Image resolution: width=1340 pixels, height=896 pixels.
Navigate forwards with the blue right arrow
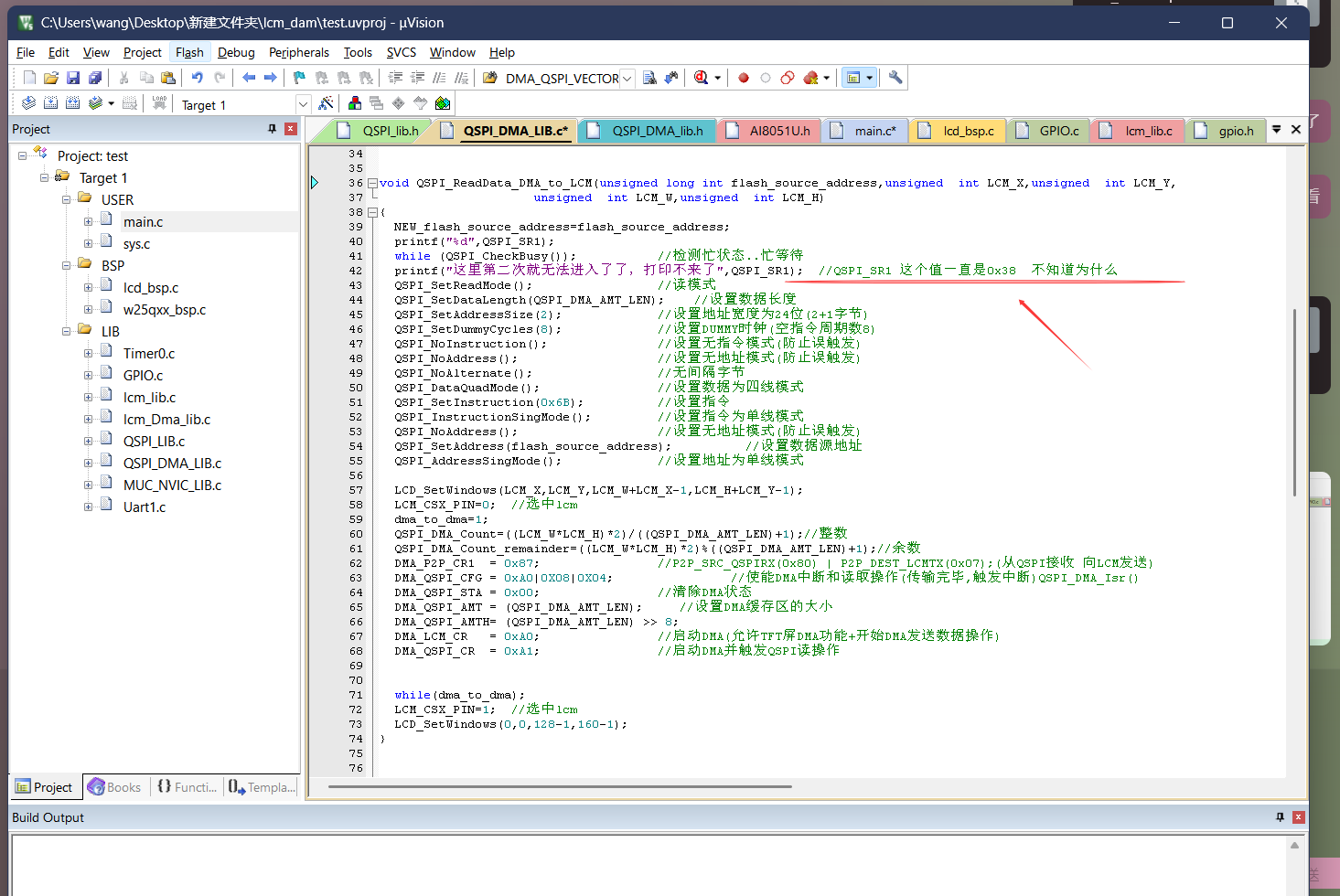coord(271,78)
